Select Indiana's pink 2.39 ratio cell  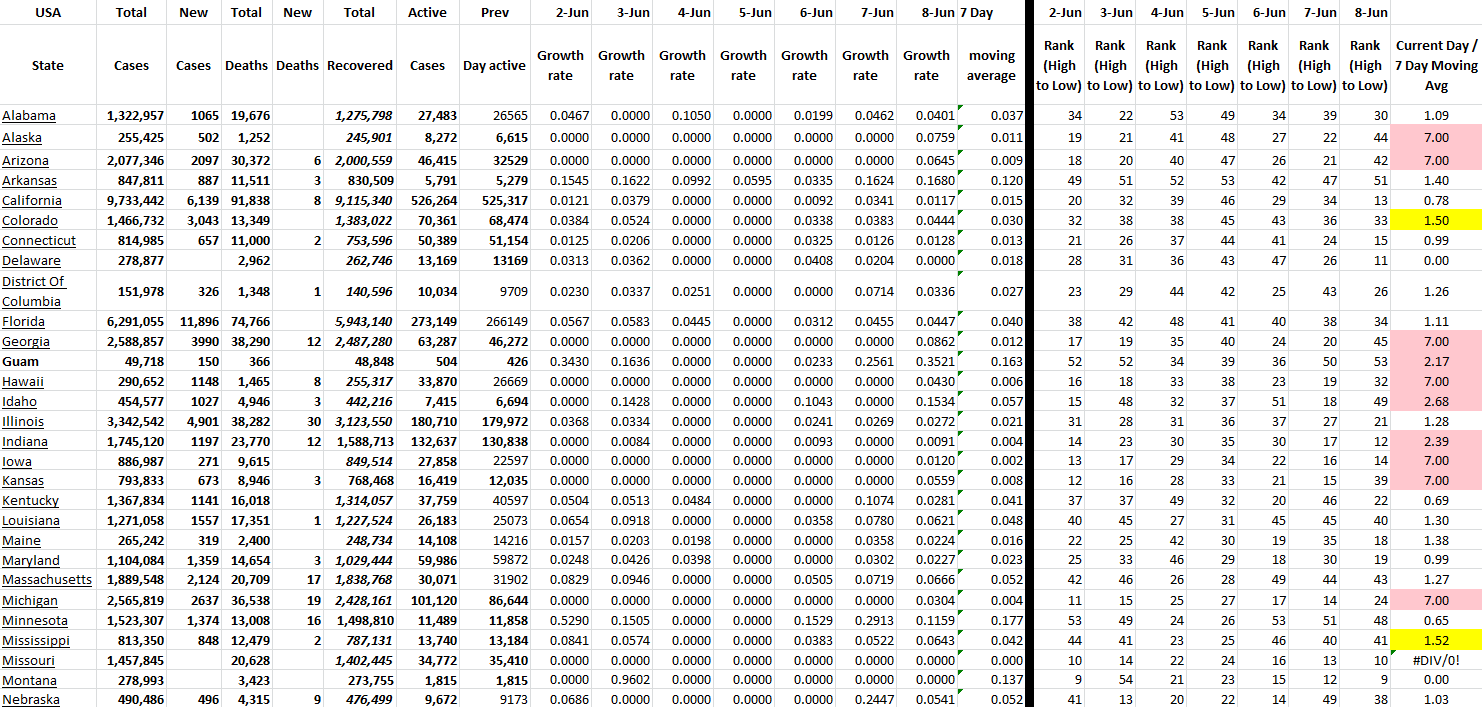[1435, 441]
